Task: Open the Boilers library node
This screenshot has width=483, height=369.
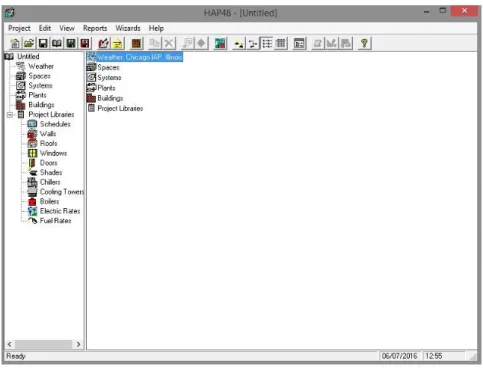Action: [49, 202]
